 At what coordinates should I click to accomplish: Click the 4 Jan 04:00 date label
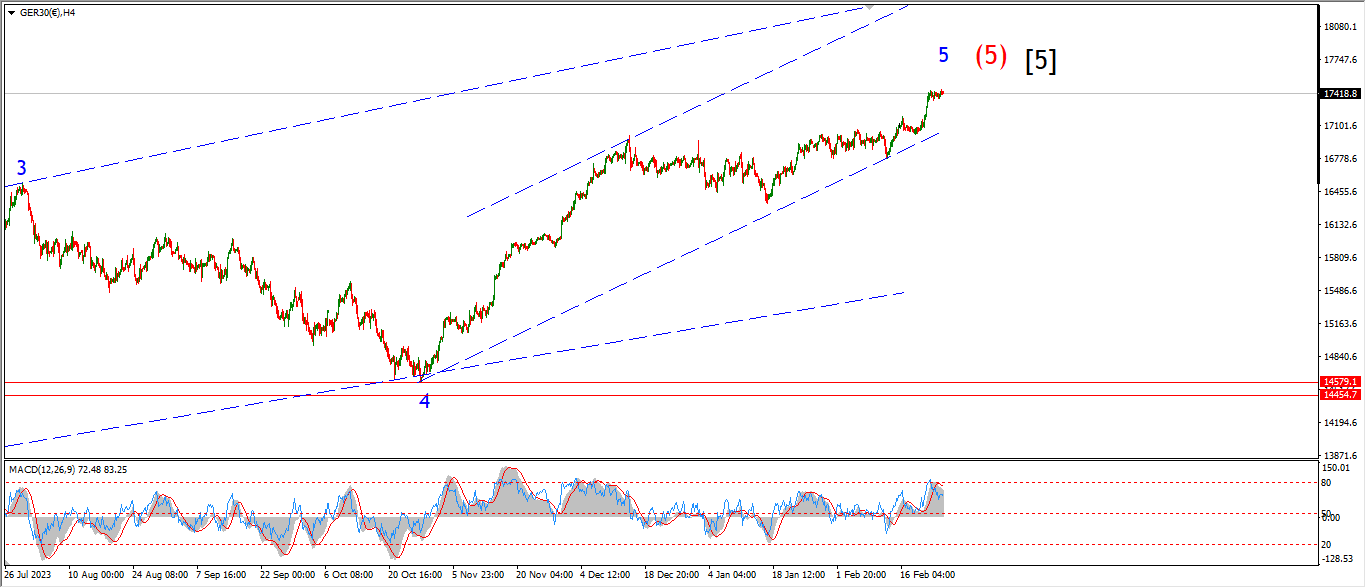[x=732, y=576]
